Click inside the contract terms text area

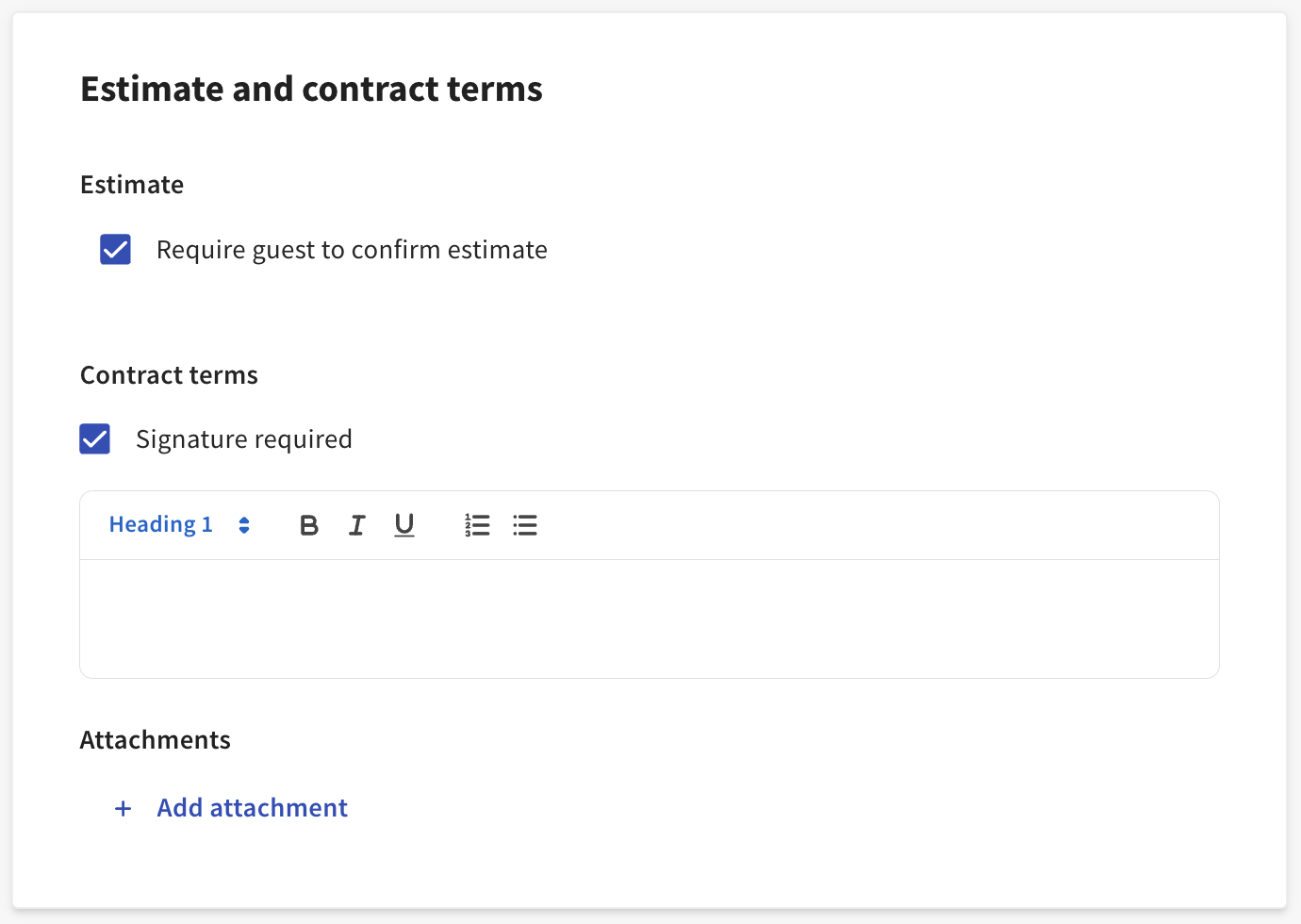649,619
